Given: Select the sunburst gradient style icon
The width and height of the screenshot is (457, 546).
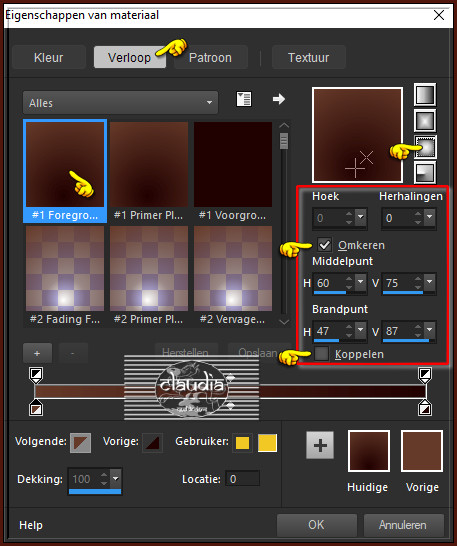Looking at the screenshot, I should pos(425,147).
